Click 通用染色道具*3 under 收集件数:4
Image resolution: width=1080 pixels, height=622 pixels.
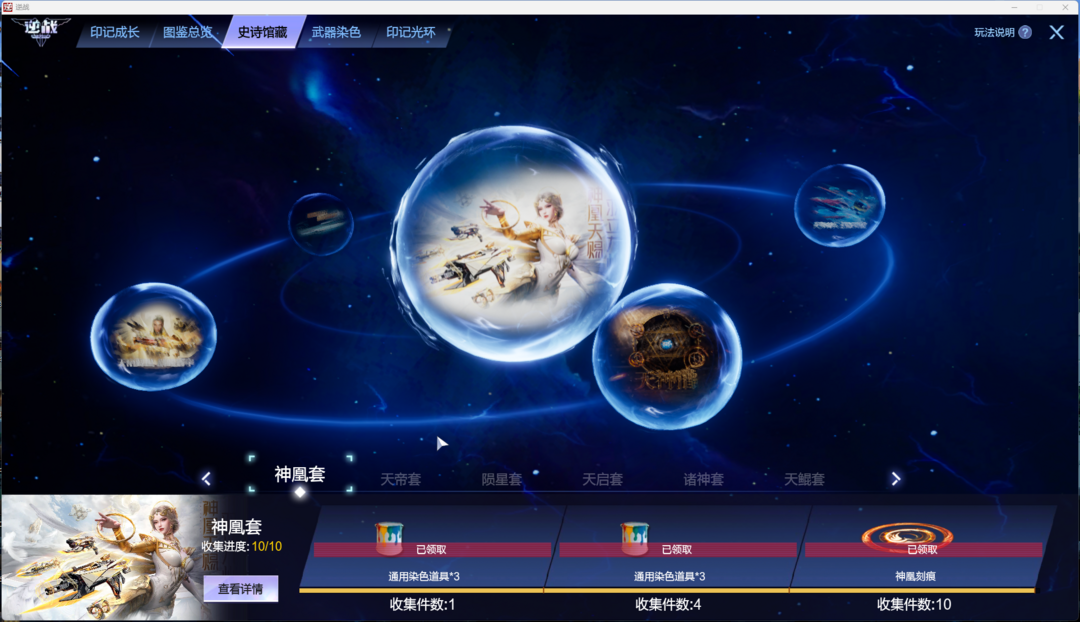tap(669, 577)
